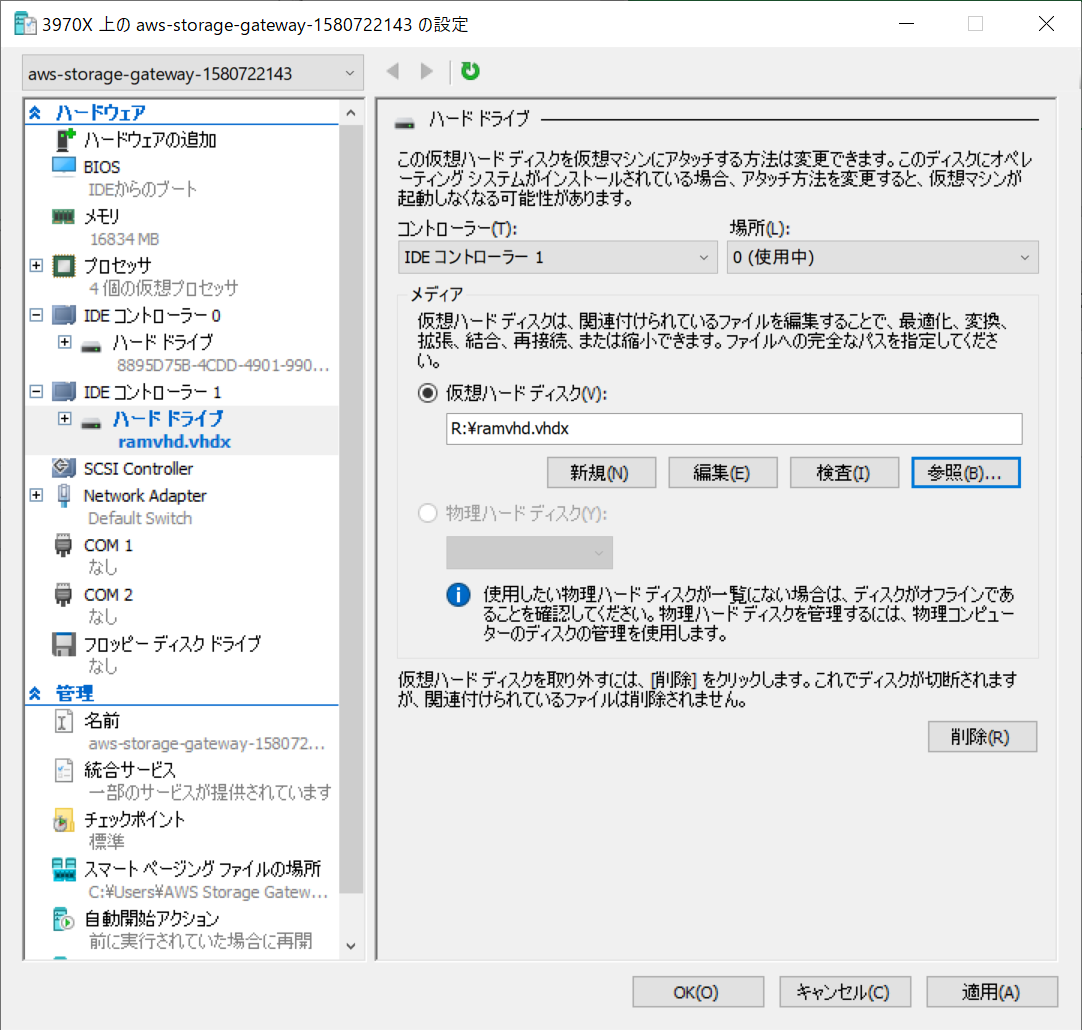The width and height of the screenshot is (1082, 1030).
Task: Click the hard drive icon under IDE コントローラー 0
Action: [91, 346]
